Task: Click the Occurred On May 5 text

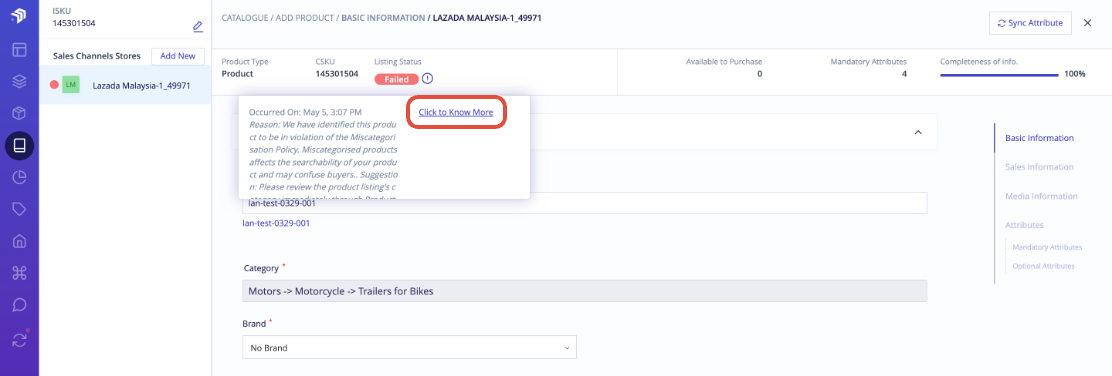Action: pyautogui.click(x=306, y=112)
